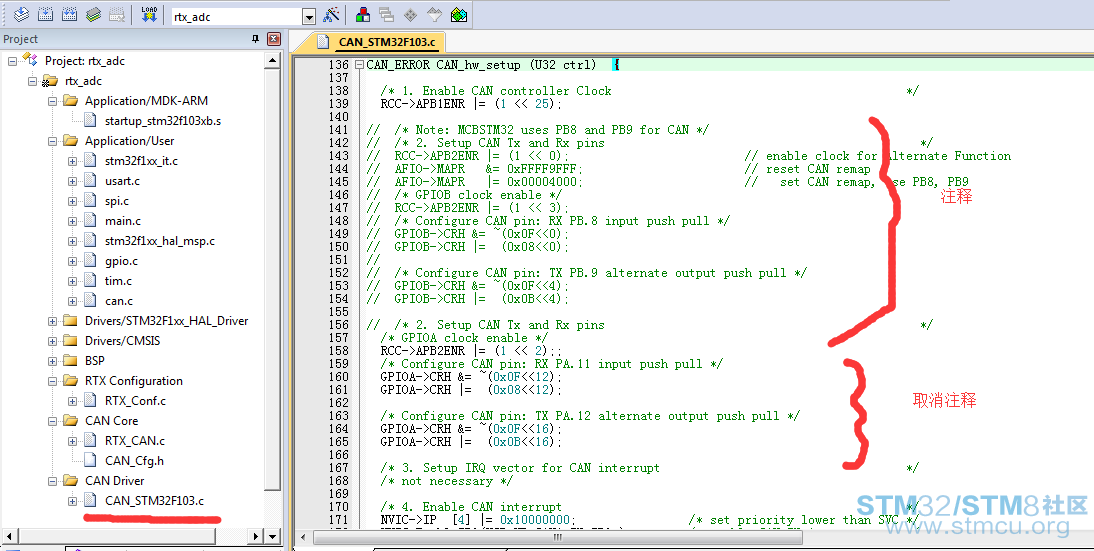Click line "RCC->APB2ENR |= (1 << 2);;" at 158
Image resolution: width=1094 pixels, height=551 pixels.
[x=470, y=351]
